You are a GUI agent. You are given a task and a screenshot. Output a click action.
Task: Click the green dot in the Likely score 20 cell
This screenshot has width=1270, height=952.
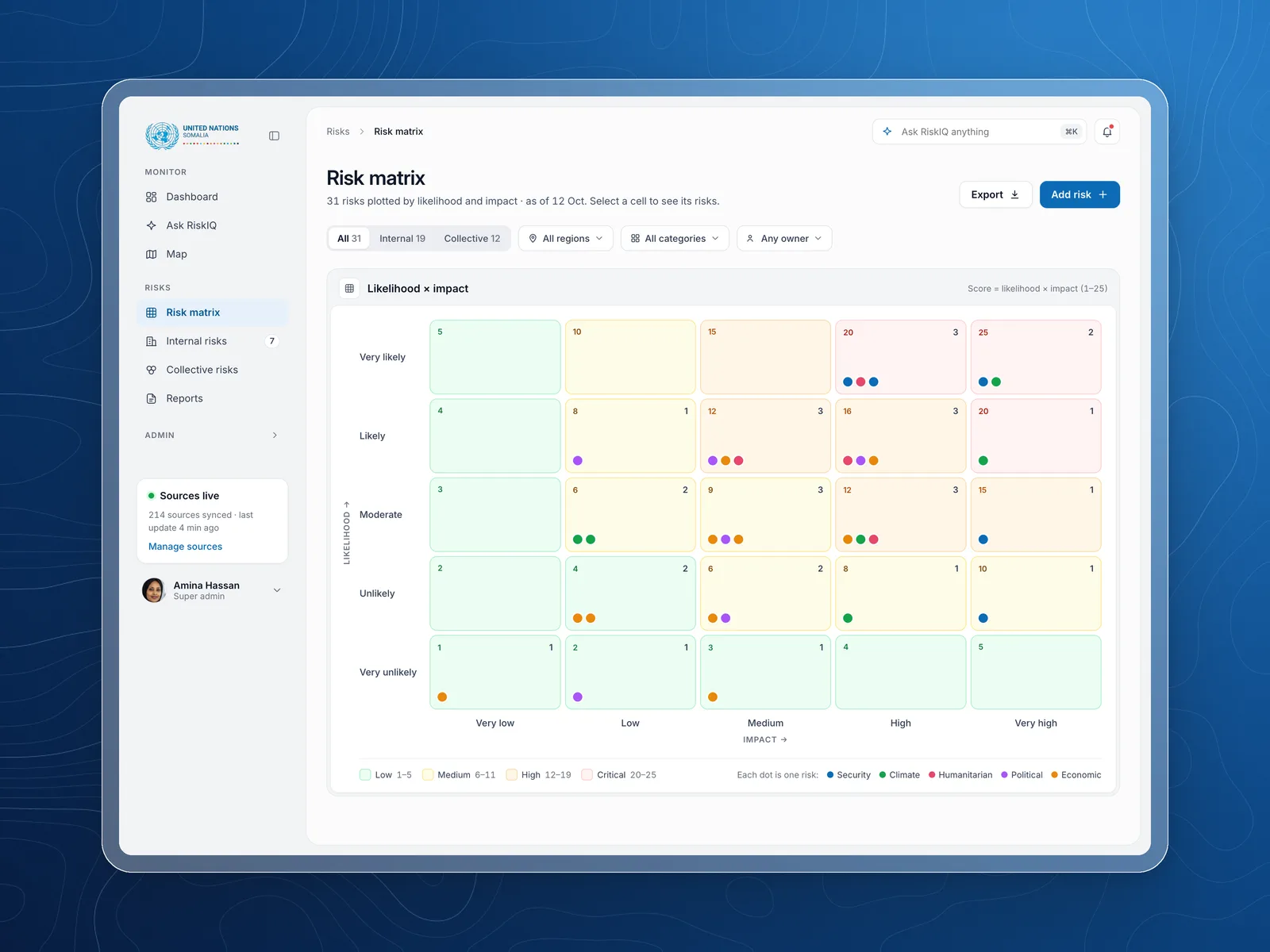coord(983,461)
